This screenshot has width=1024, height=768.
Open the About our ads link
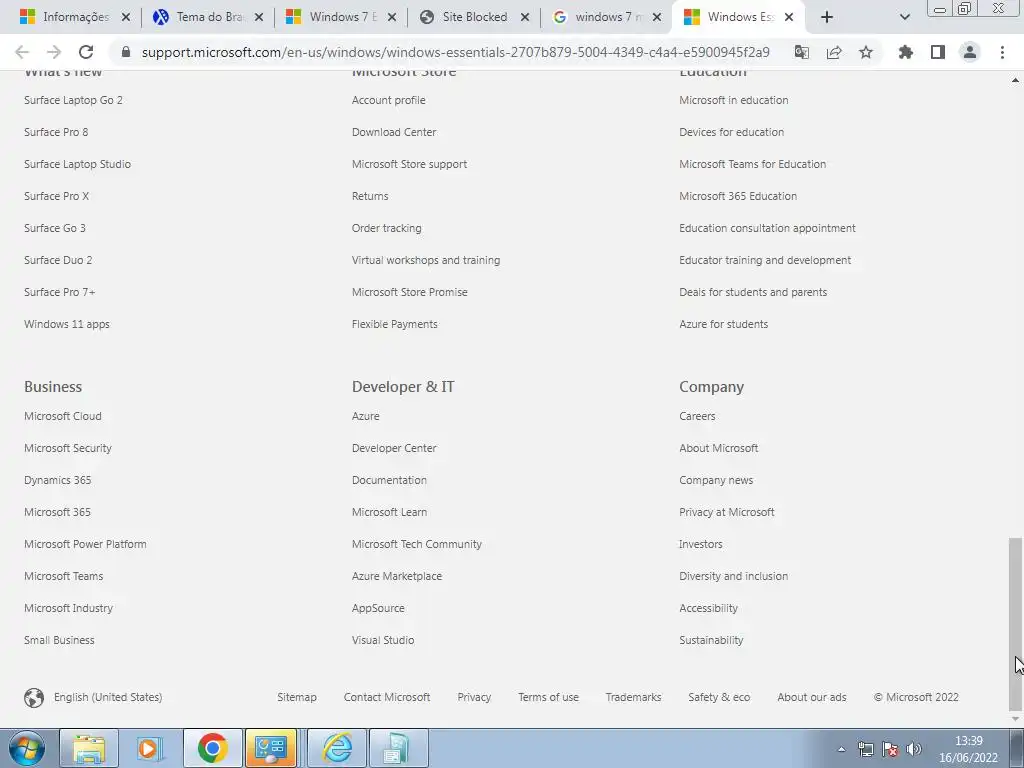click(812, 697)
